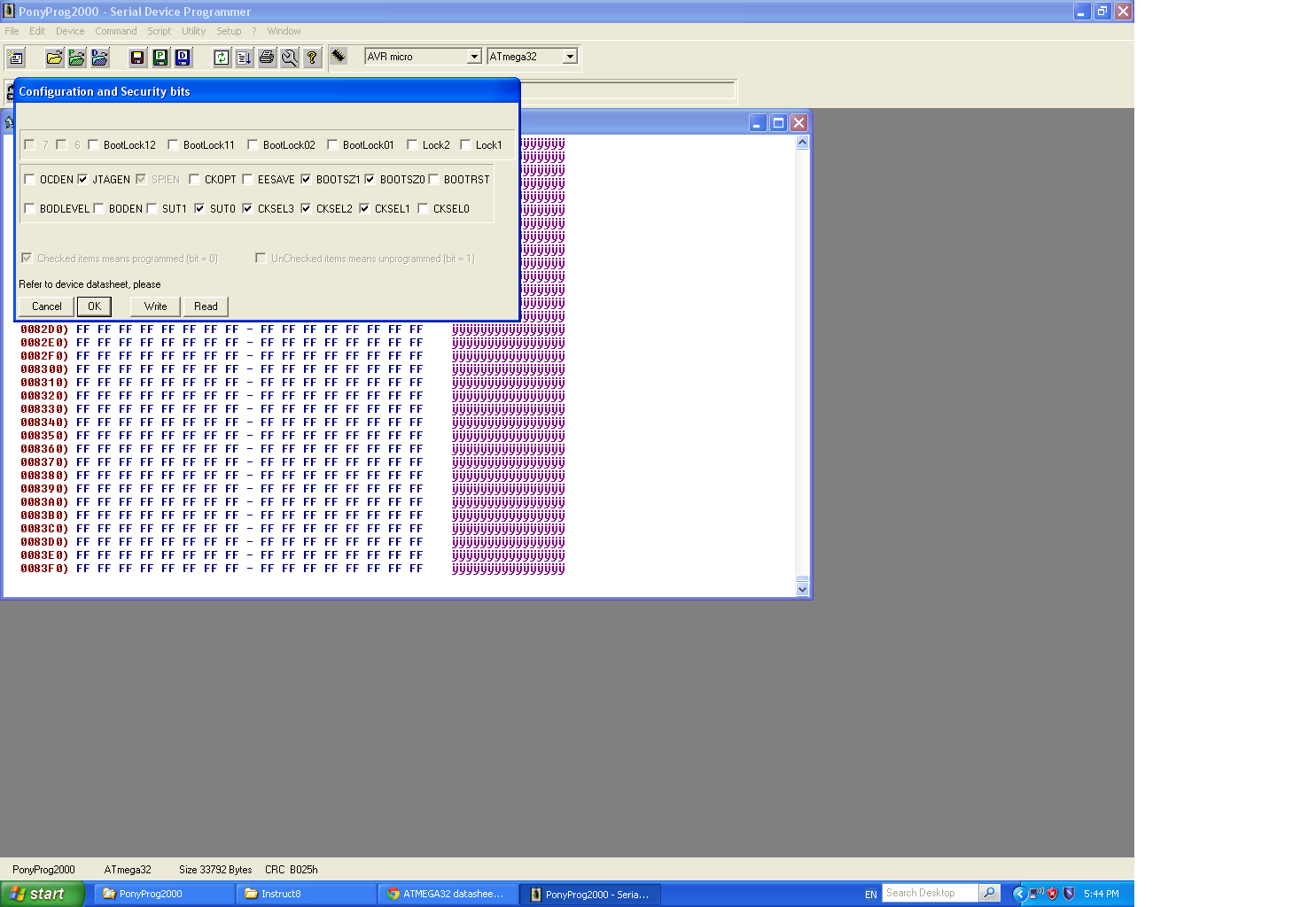This screenshot has width=1316, height=907.
Task: Click in the Search Desktop field
Action: (x=930, y=893)
